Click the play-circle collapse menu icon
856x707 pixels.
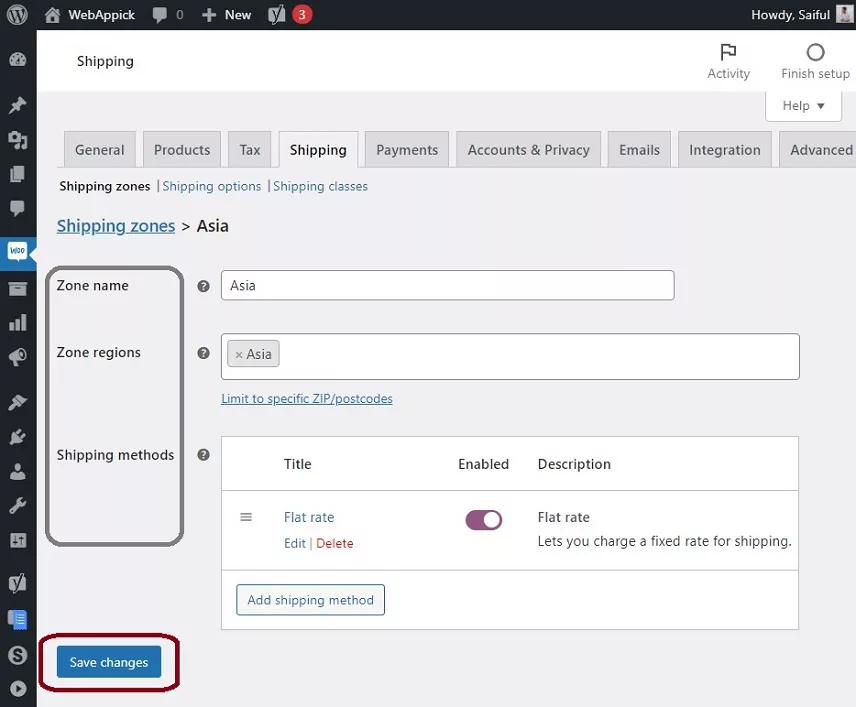17,689
